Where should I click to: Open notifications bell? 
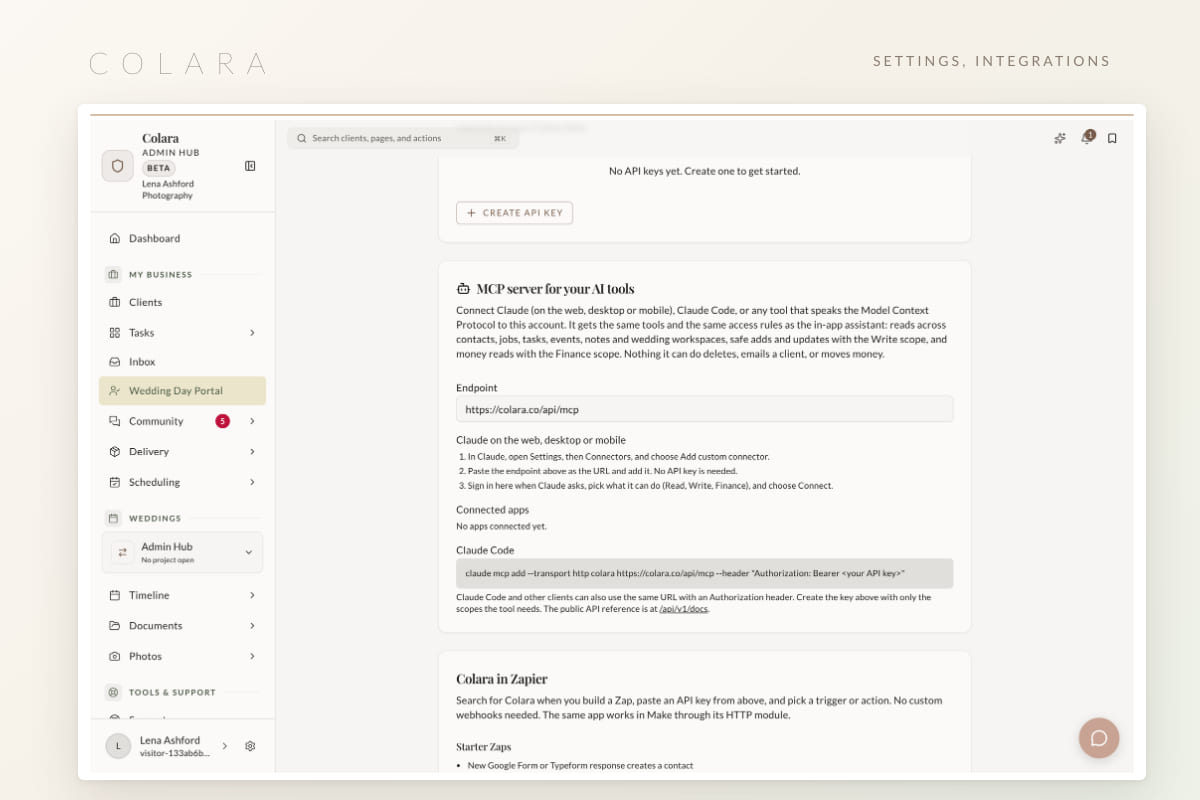point(1086,138)
